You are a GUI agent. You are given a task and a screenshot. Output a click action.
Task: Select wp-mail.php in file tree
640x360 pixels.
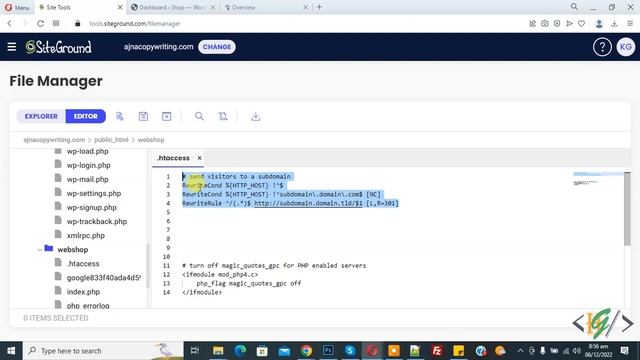point(87,179)
